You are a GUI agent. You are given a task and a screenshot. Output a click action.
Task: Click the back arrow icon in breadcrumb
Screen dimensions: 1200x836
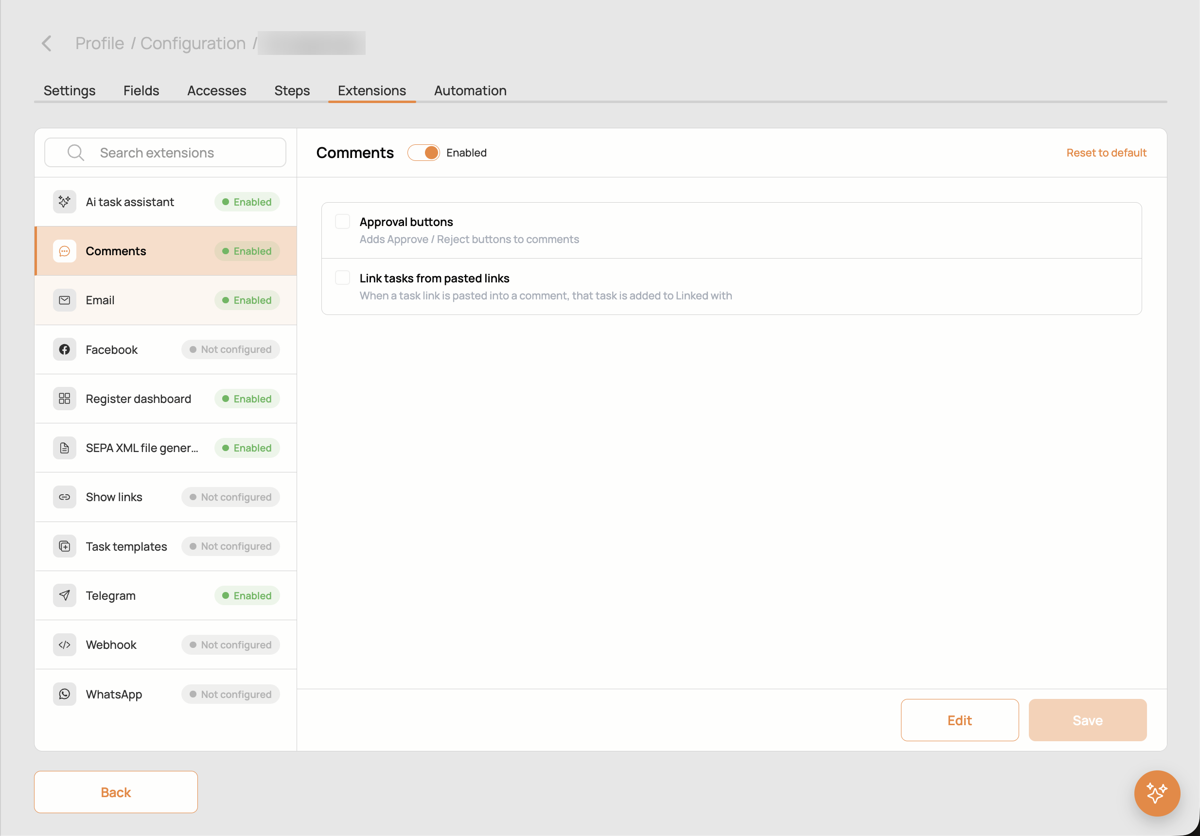tap(46, 43)
